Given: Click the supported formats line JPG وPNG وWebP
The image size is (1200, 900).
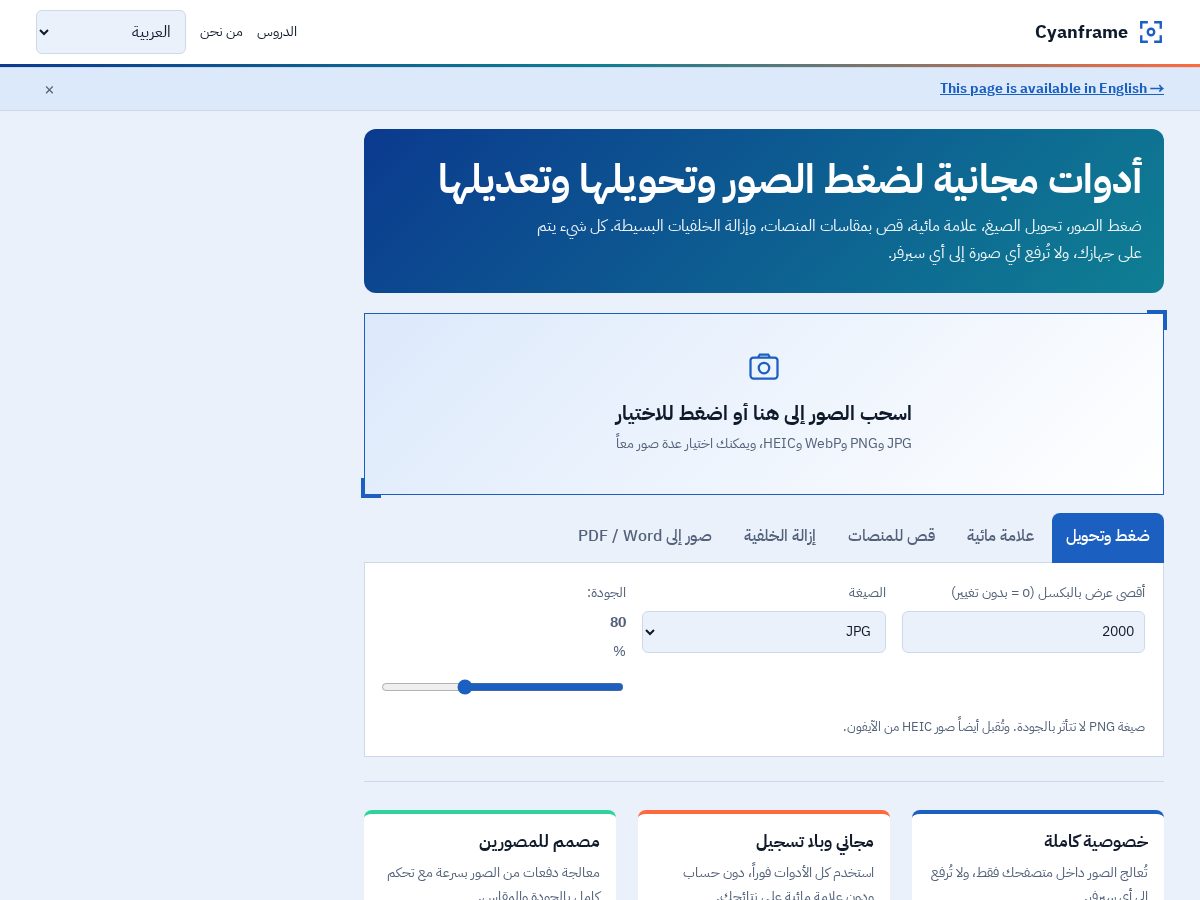Looking at the screenshot, I should point(764,443).
